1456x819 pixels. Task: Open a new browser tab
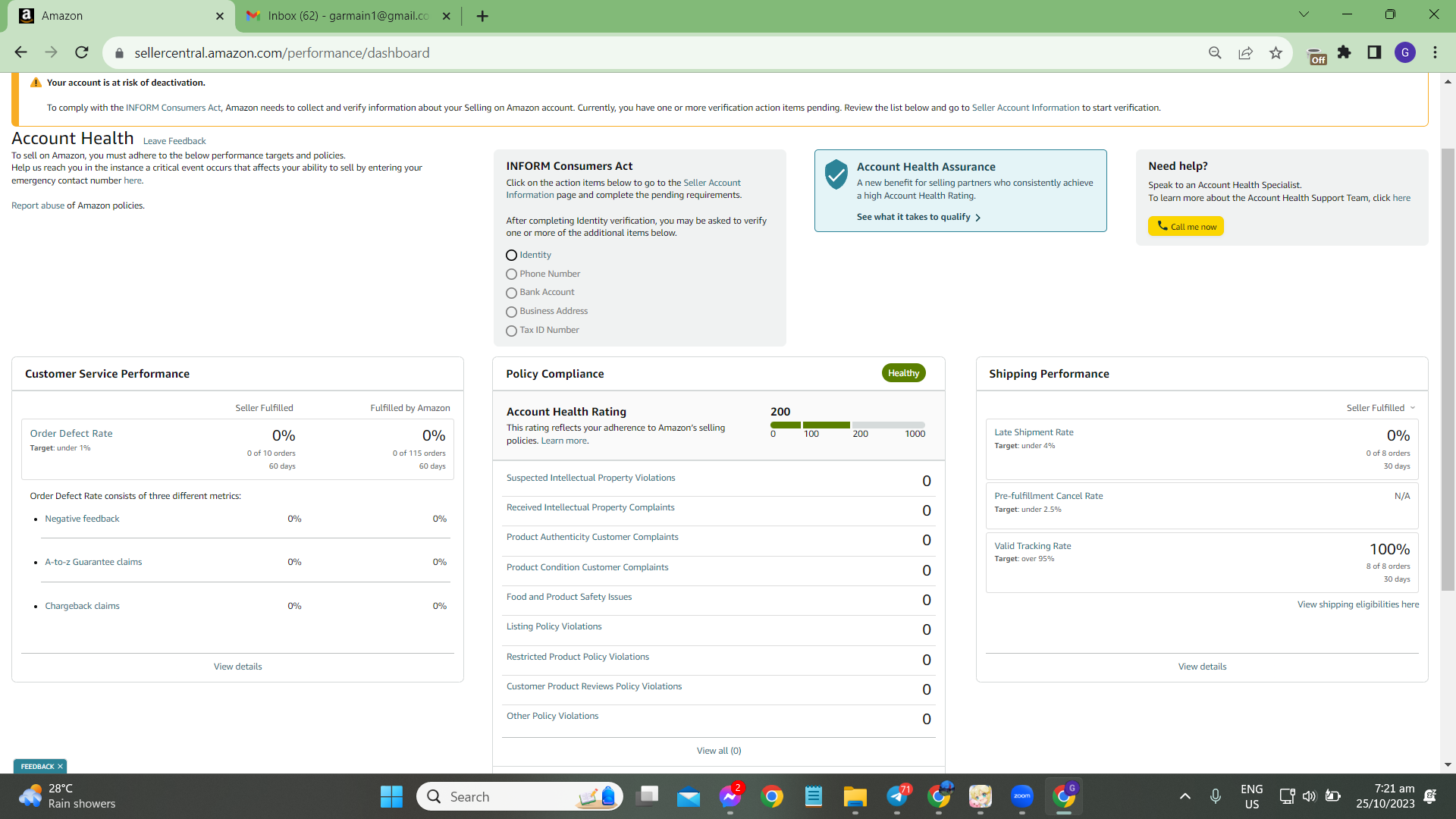(482, 16)
